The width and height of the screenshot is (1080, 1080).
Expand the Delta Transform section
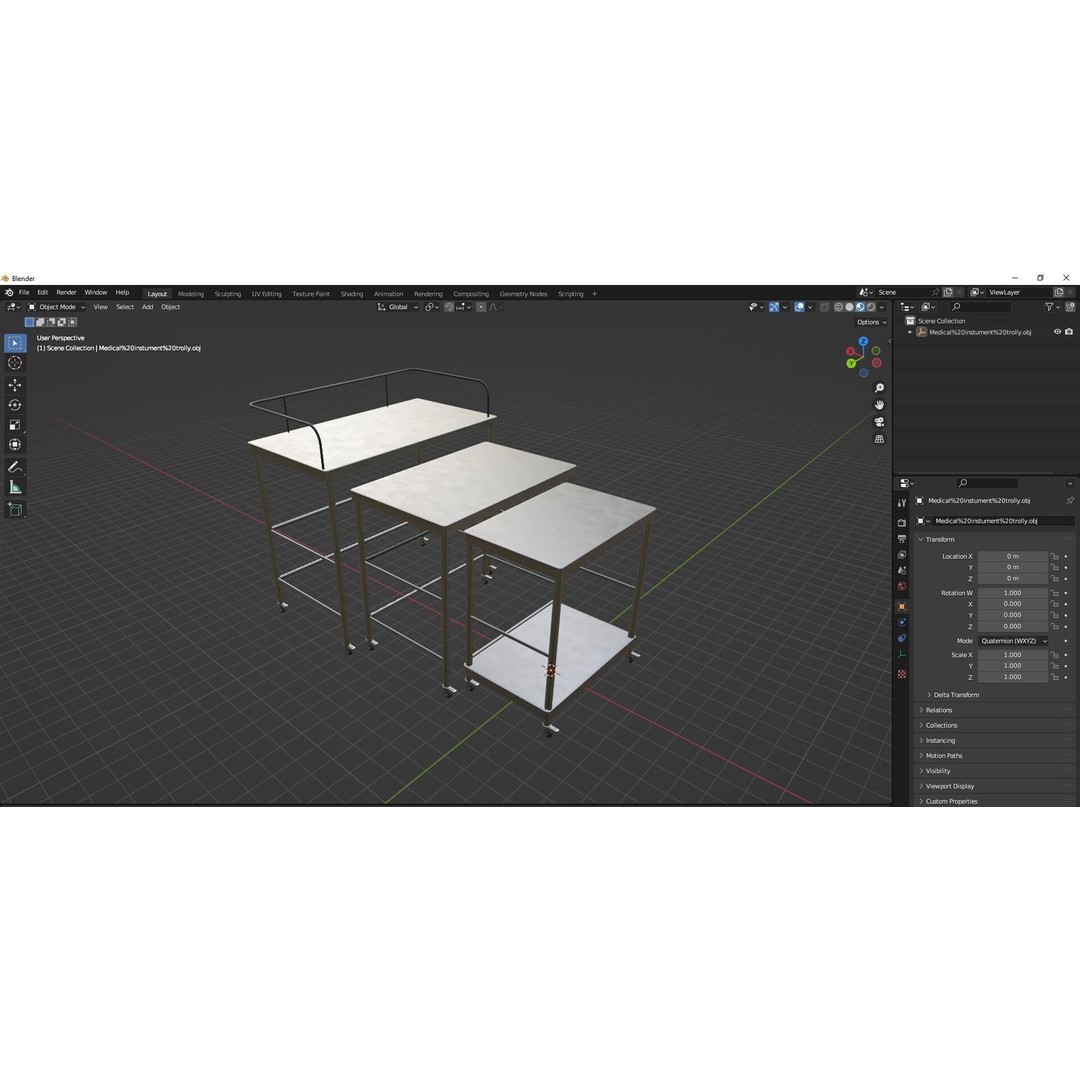(954, 695)
